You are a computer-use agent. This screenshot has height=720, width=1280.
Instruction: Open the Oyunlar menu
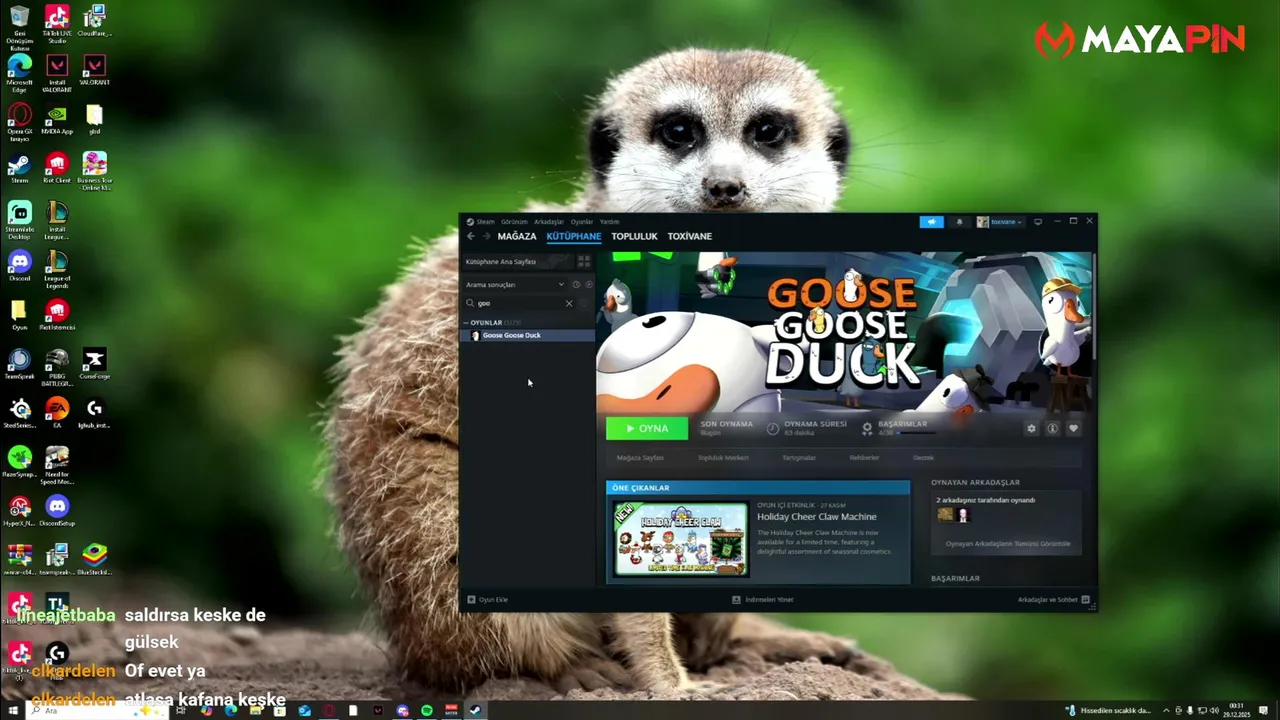[x=582, y=222]
